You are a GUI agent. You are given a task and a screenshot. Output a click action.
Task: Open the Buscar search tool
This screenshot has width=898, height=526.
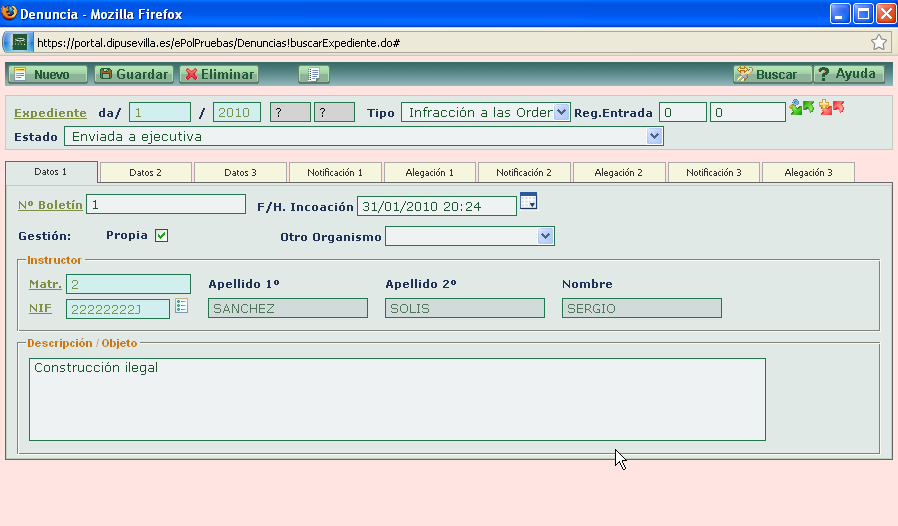pos(768,74)
